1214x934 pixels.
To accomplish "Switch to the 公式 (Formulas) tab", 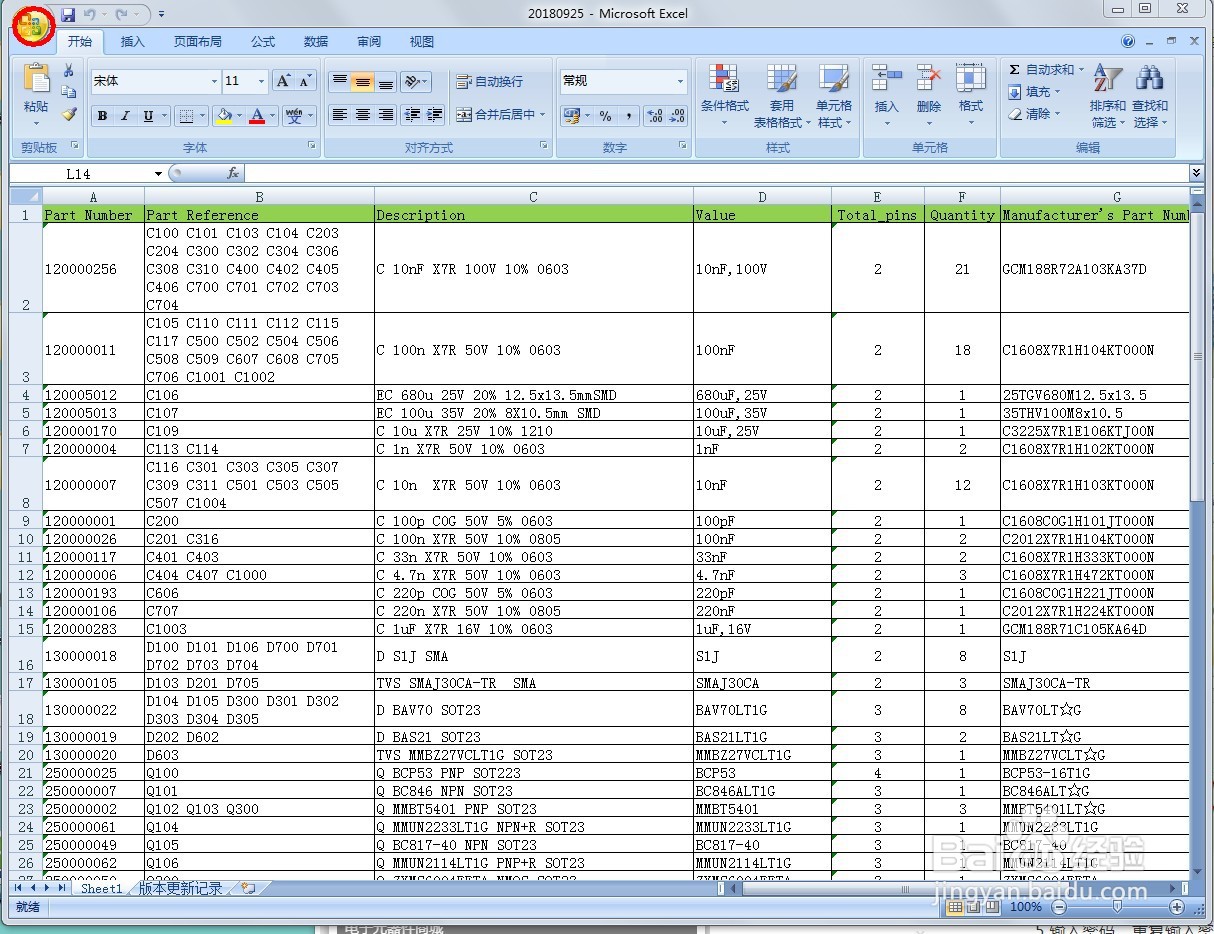I will tap(263, 42).
